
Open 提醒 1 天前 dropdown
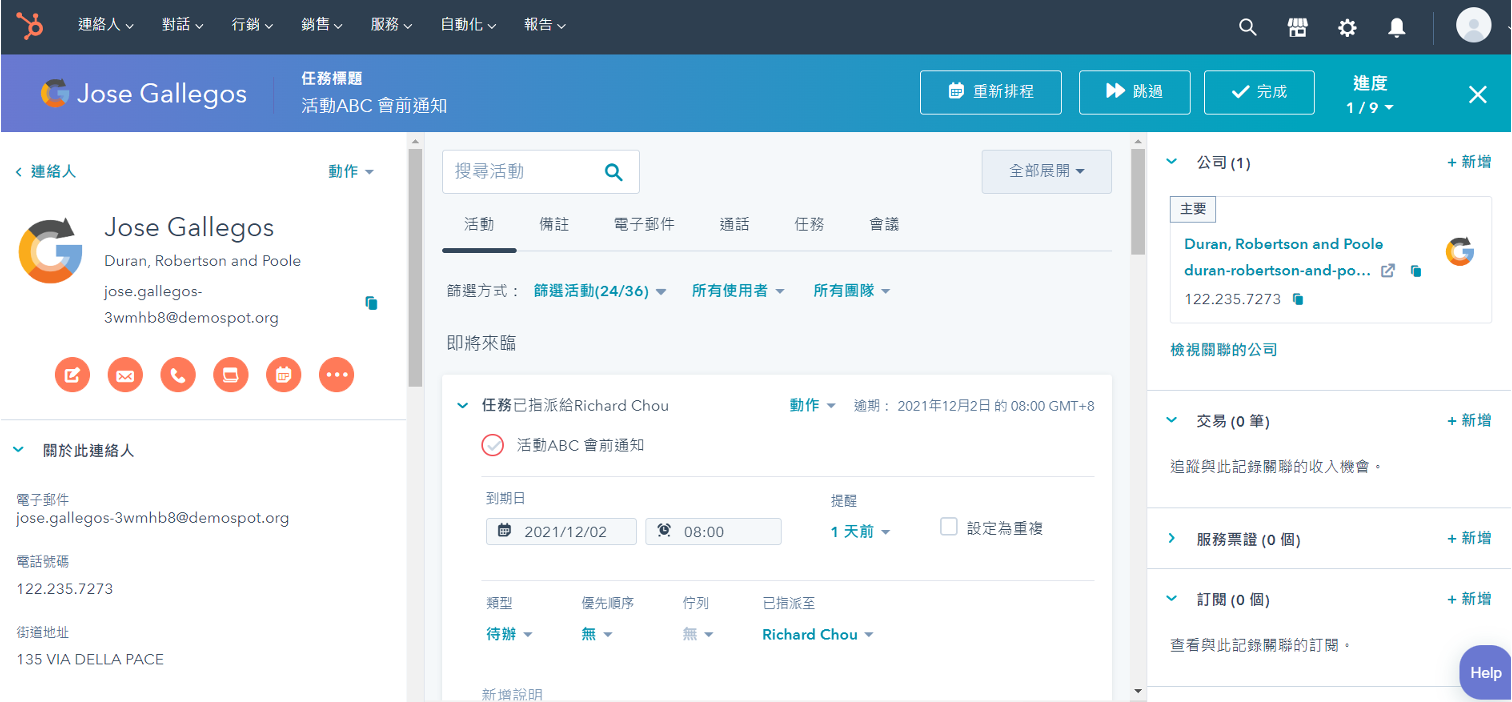pyautogui.click(x=860, y=532)
